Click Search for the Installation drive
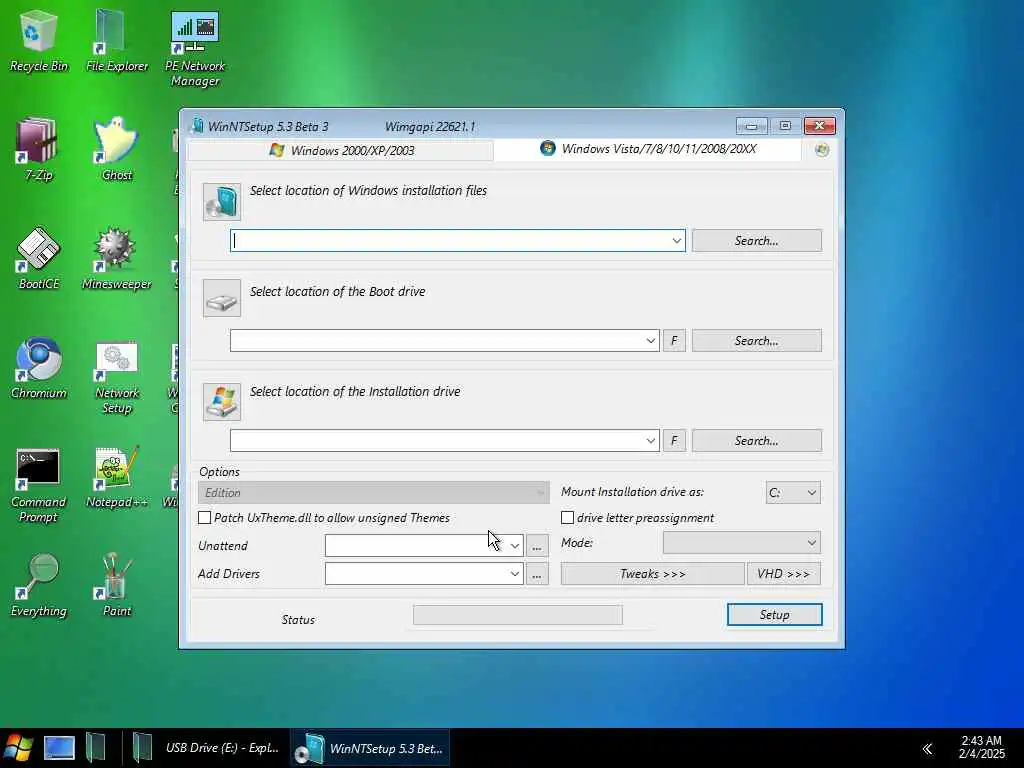Screen dimensions: 1024x768 tap(757, 441)
